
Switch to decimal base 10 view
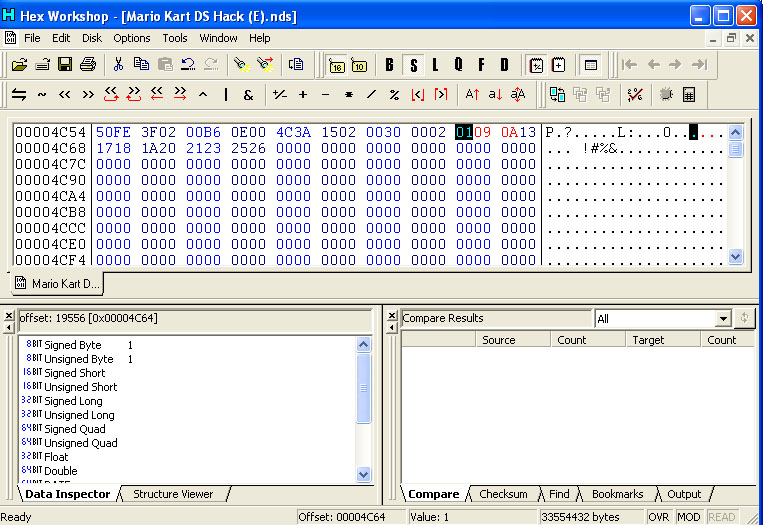pos(359,65)
